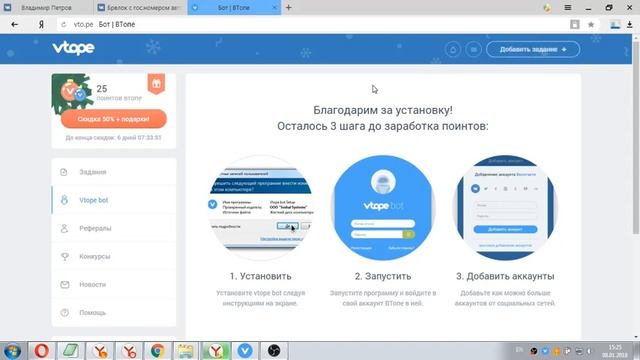Open notifications bell icon in header
640x360 pixels.
tap(453, 49)
